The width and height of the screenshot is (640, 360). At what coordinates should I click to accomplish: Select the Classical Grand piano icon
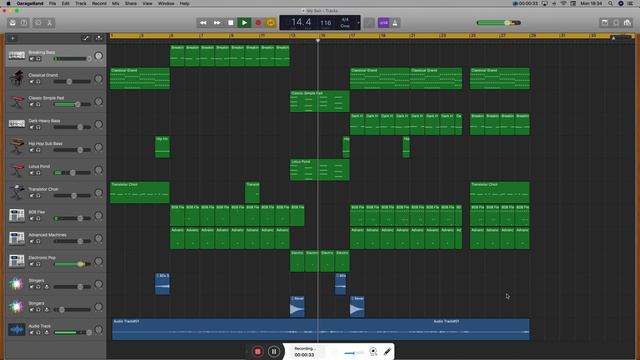(17, 78)
